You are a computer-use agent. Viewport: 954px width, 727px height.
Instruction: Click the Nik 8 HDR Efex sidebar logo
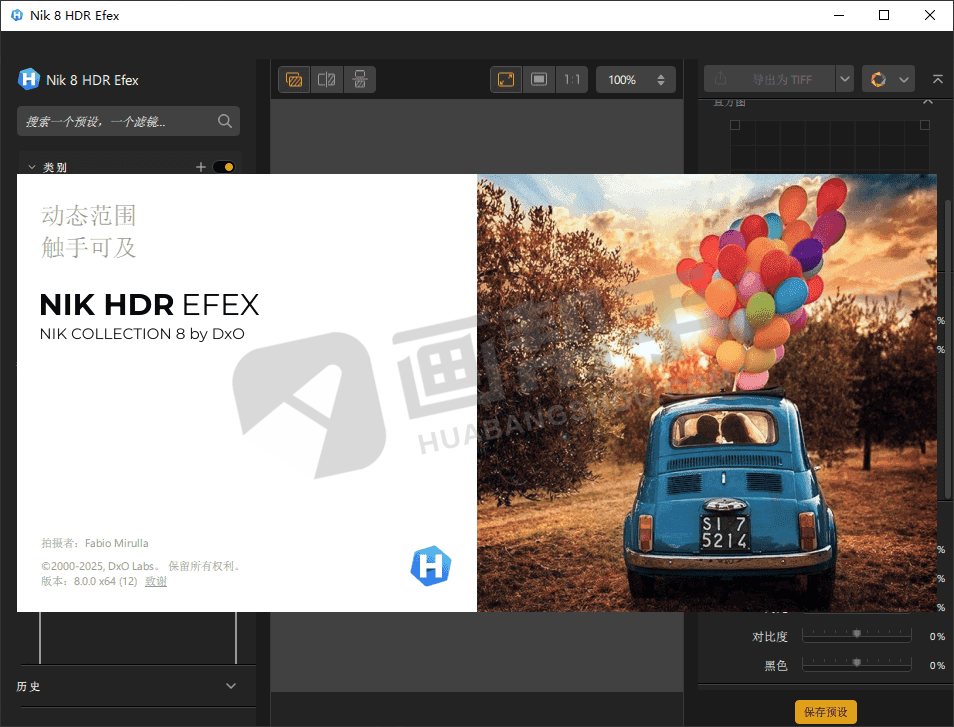(x=29, y=79)
